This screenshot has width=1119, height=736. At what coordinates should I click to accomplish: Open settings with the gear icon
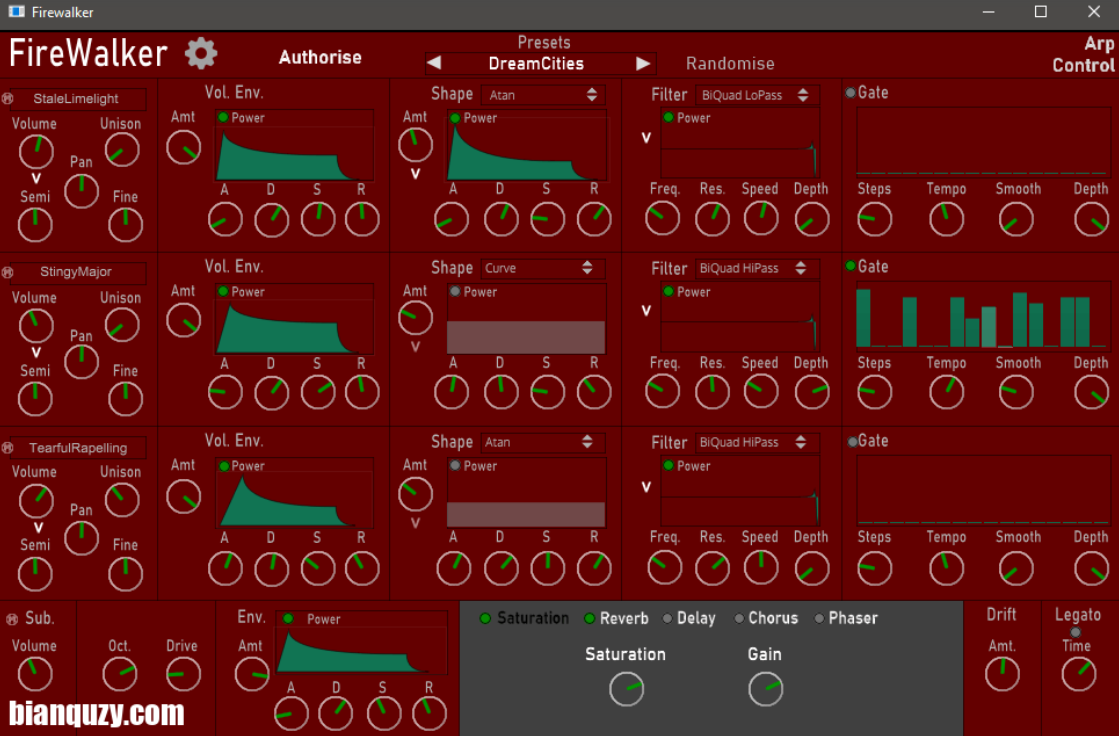pos(201,54)
